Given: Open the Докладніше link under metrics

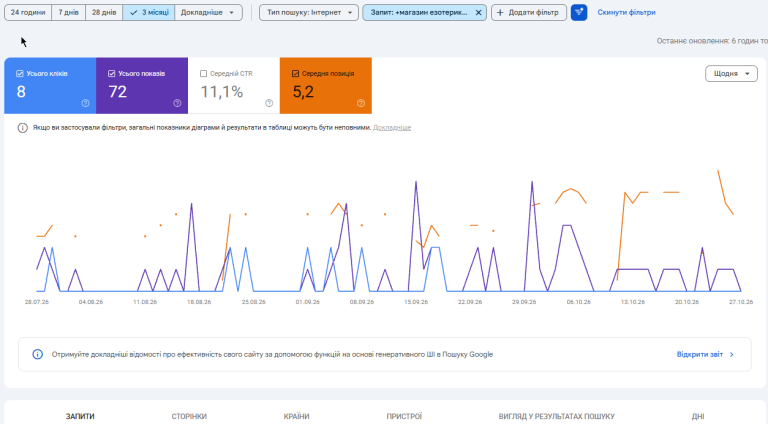Looking at the screenshot, I should 392,127.
